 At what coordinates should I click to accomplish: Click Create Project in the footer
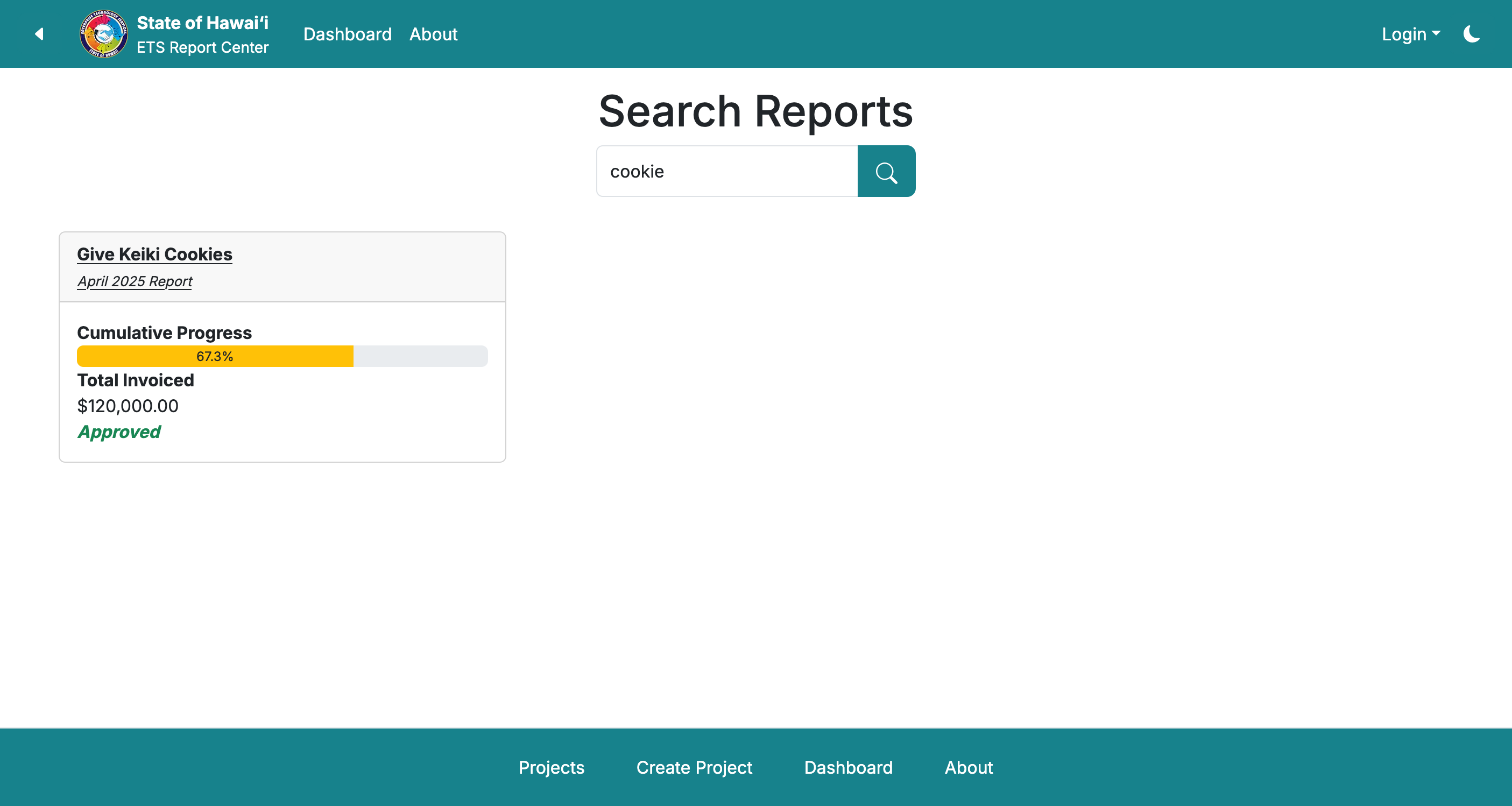tap(694, 767)
